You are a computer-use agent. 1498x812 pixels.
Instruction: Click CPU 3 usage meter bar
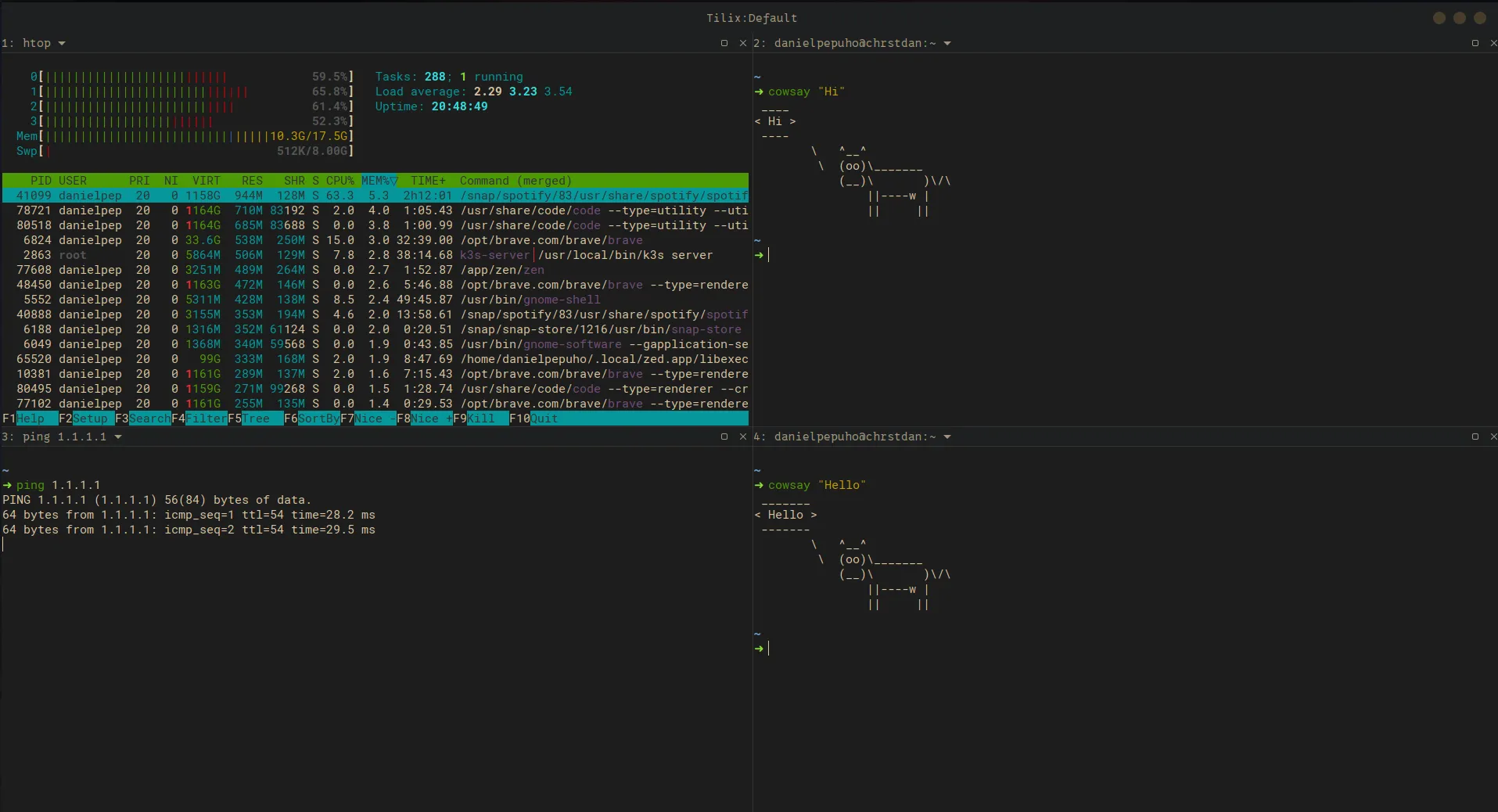(192, 121)
